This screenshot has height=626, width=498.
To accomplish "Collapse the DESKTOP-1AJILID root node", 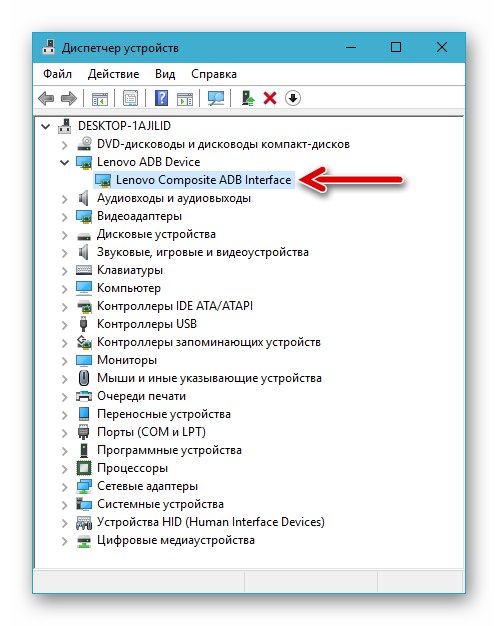I will 46,127.
